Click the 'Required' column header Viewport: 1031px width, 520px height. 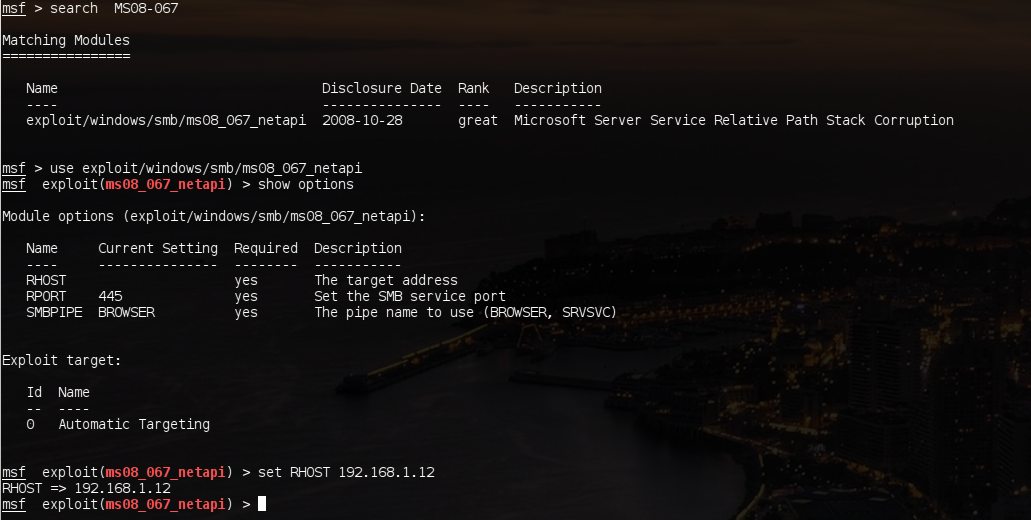click(x=266, y=248)
